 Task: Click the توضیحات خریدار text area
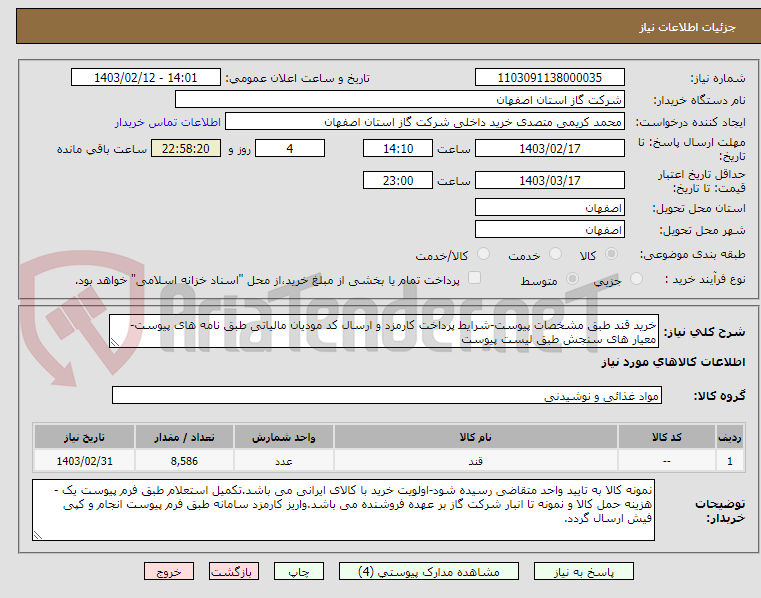click(344, 510)
